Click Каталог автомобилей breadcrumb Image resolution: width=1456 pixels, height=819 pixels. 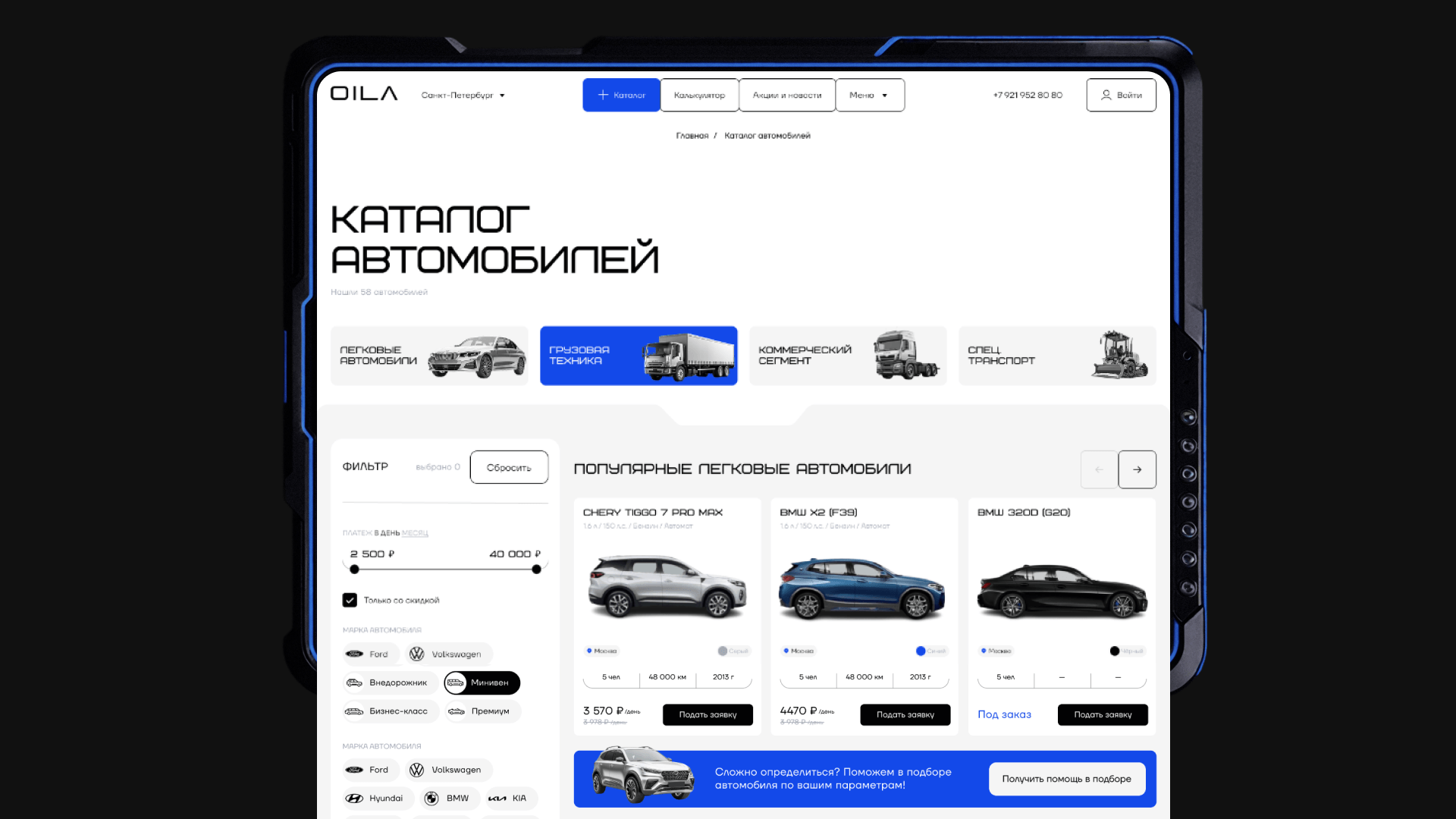(x=767, y=136)
